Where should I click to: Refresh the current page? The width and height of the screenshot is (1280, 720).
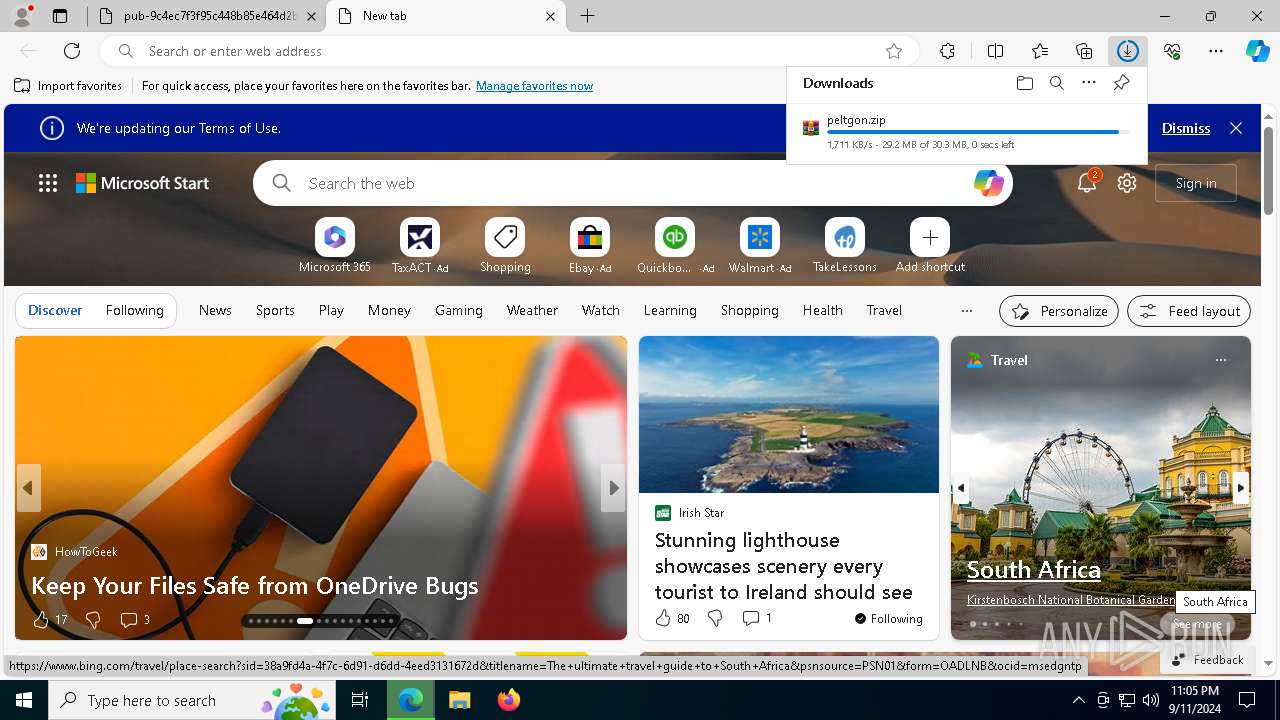click(x=72, y=51)
